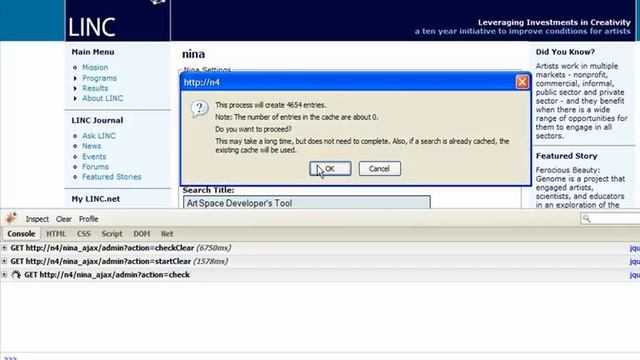The width and height of the screenshot is (640, 360).
Task: Click the LINC logo
Action: pos(92,27)
